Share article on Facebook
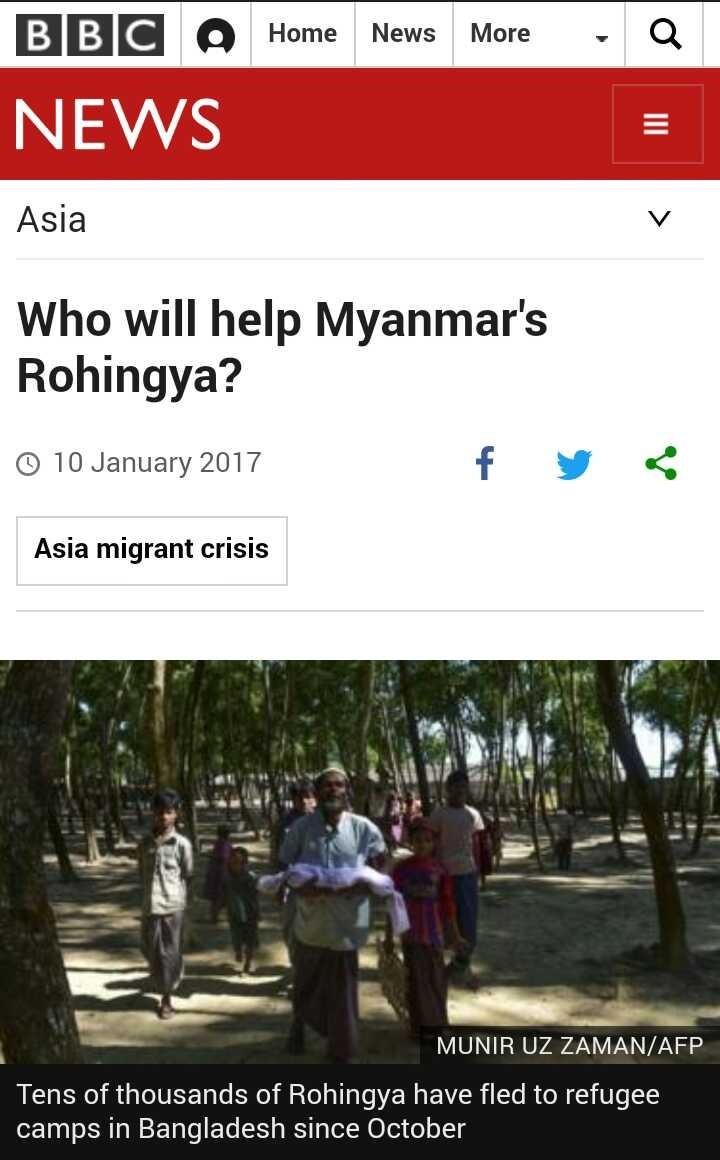The width and height of the screenshot is (720, 1160). click(485, 463)
